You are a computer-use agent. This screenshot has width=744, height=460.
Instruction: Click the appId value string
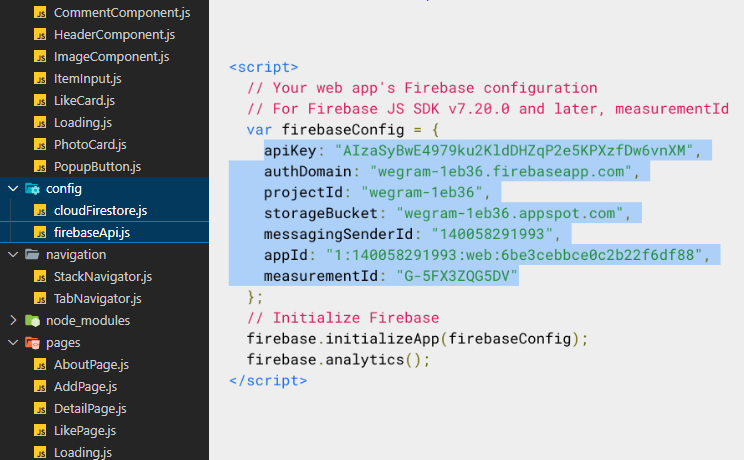514,255
